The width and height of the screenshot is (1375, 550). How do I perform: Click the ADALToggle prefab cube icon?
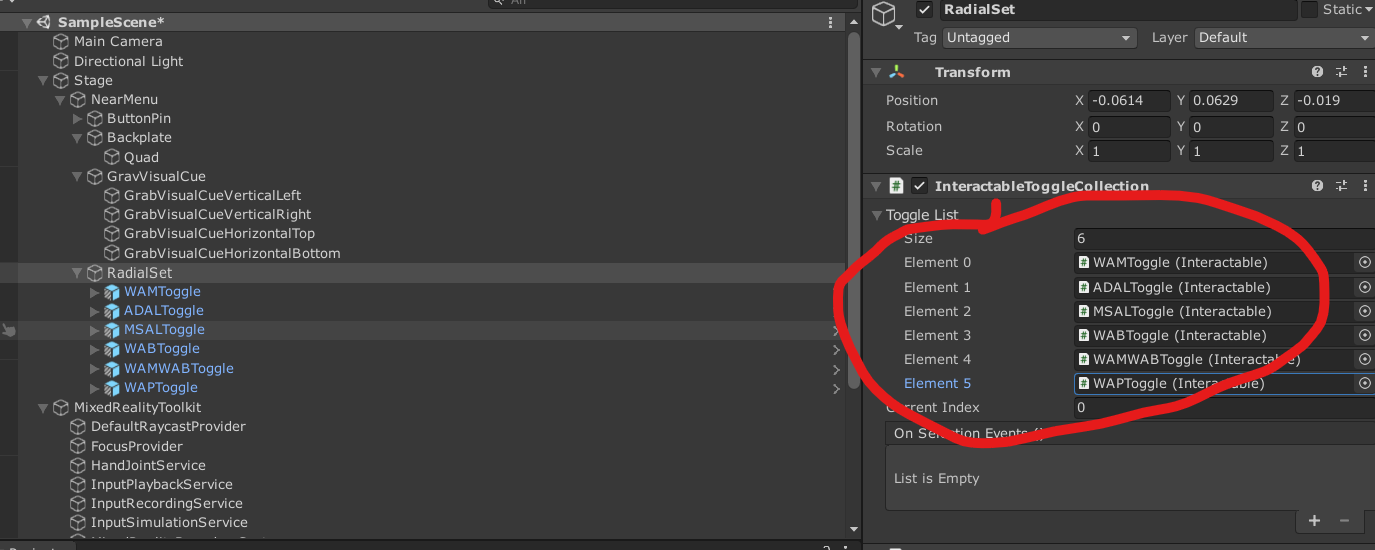point(112,311)
